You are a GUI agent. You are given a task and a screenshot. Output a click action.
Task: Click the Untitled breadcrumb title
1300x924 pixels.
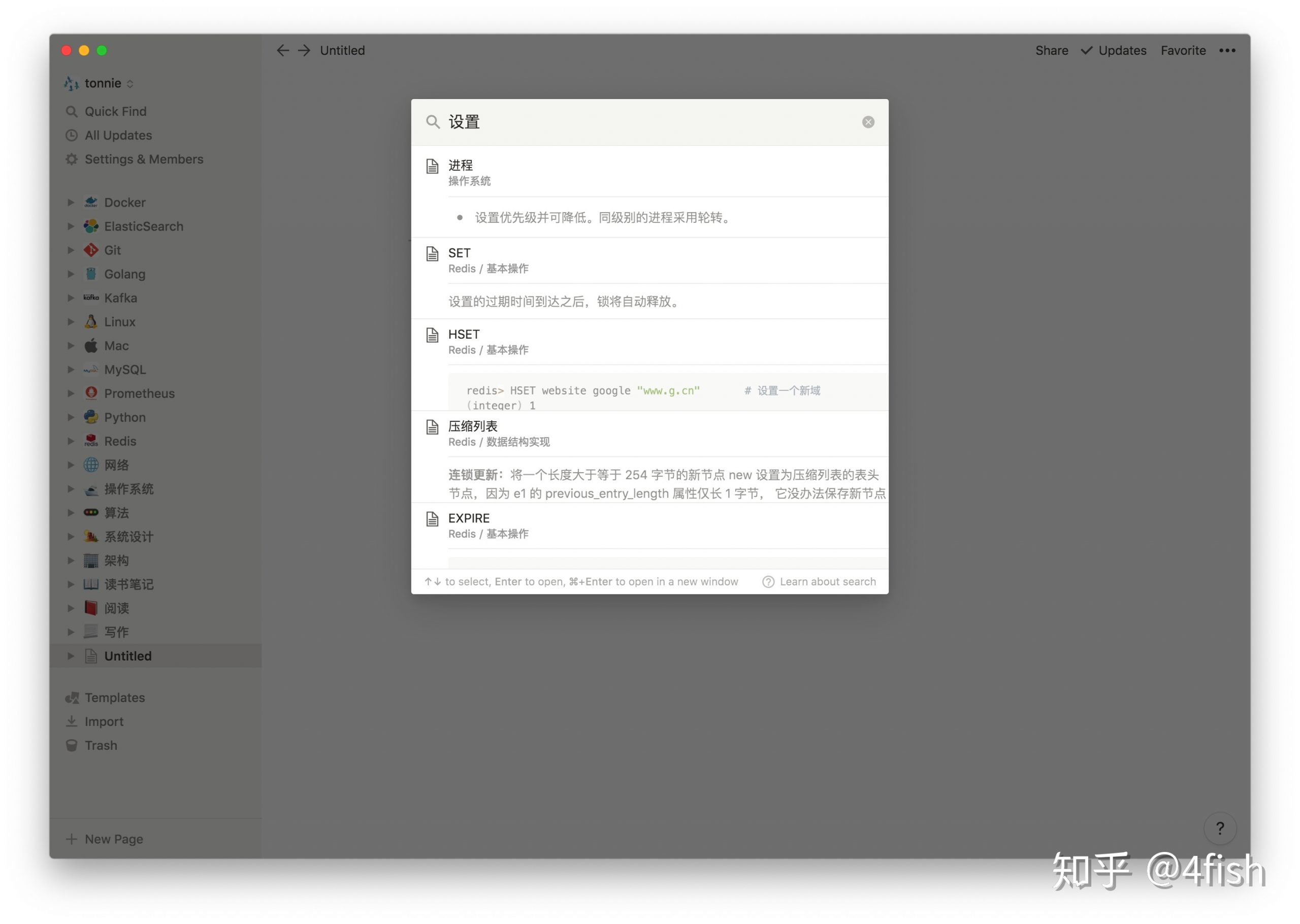coord(342,51)
